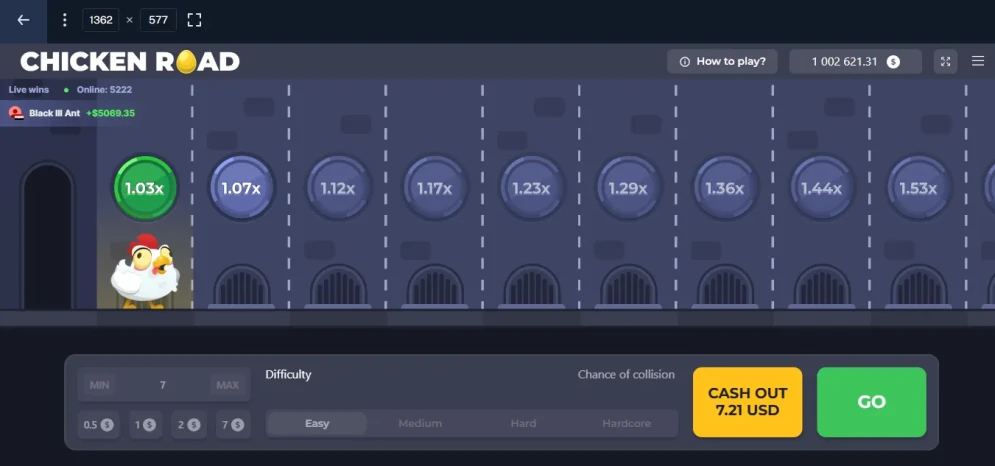995x466 pixels.
Task: Click the 1.07x multiplier coin
Action: coord(241,188)
